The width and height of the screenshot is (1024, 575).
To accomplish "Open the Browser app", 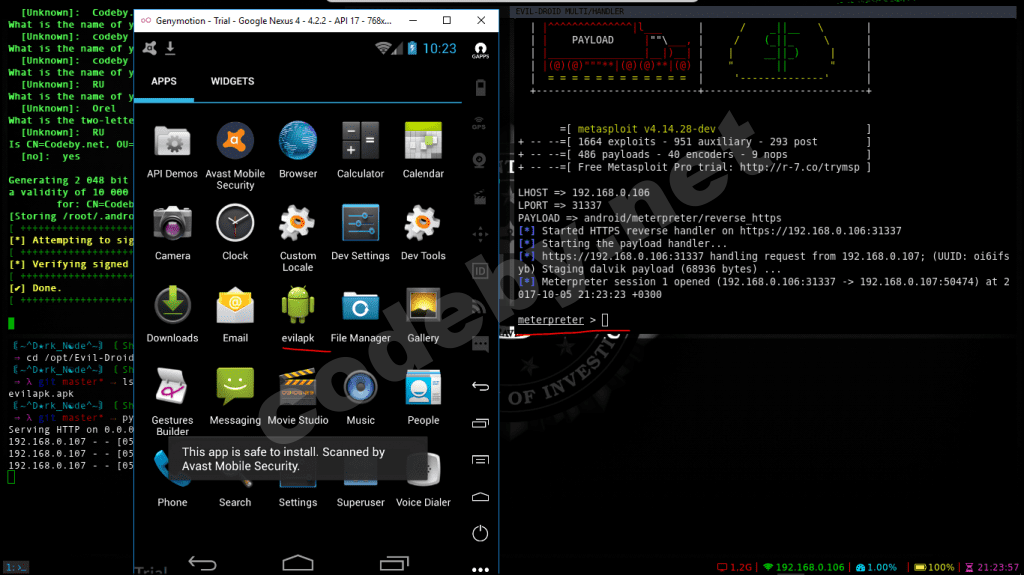I will (298, 150).
